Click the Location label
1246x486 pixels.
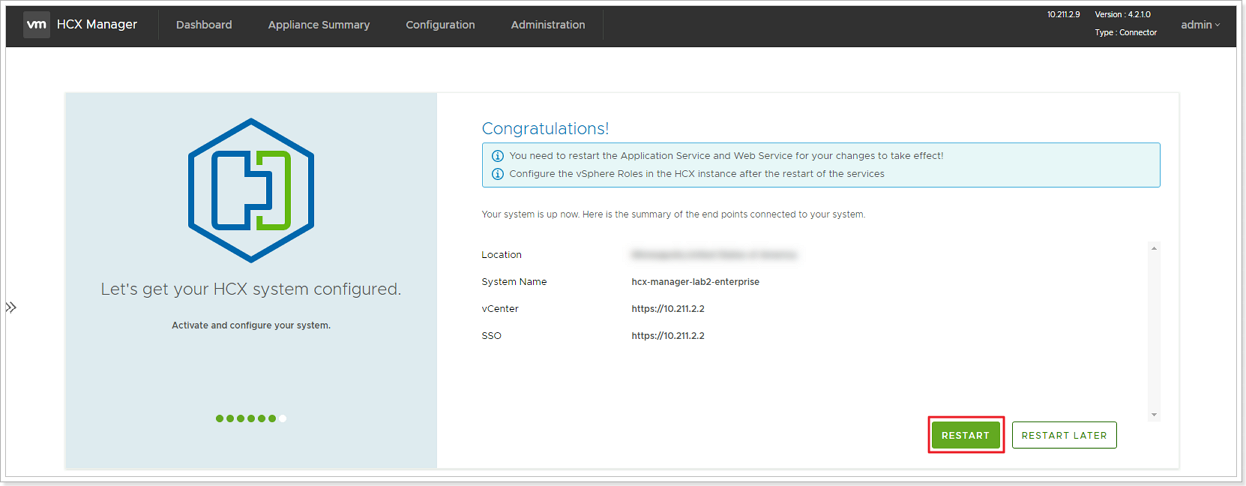click(x=501, y=255)
